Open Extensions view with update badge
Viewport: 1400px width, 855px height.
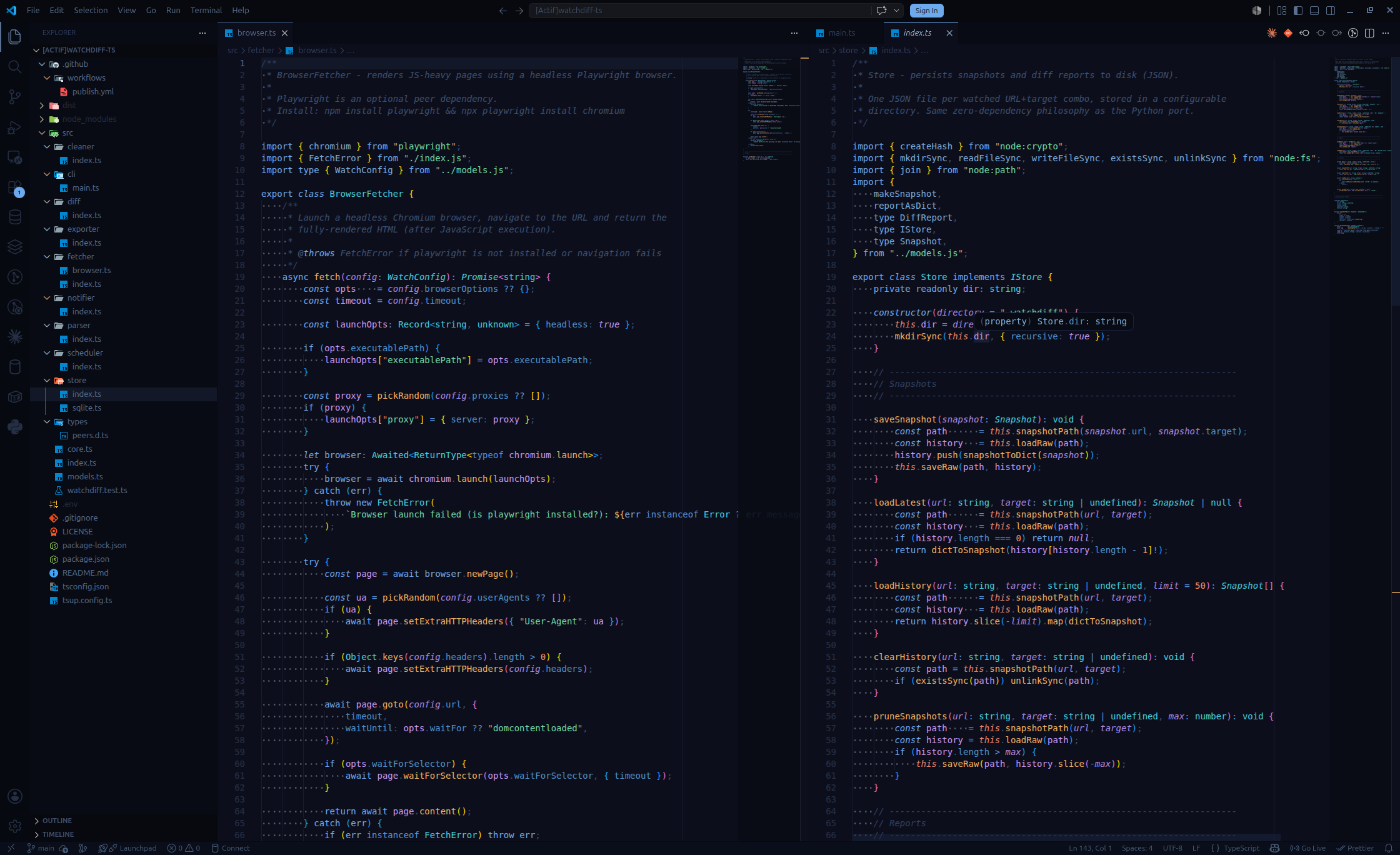pyautogui.click(x=15, y=187)
